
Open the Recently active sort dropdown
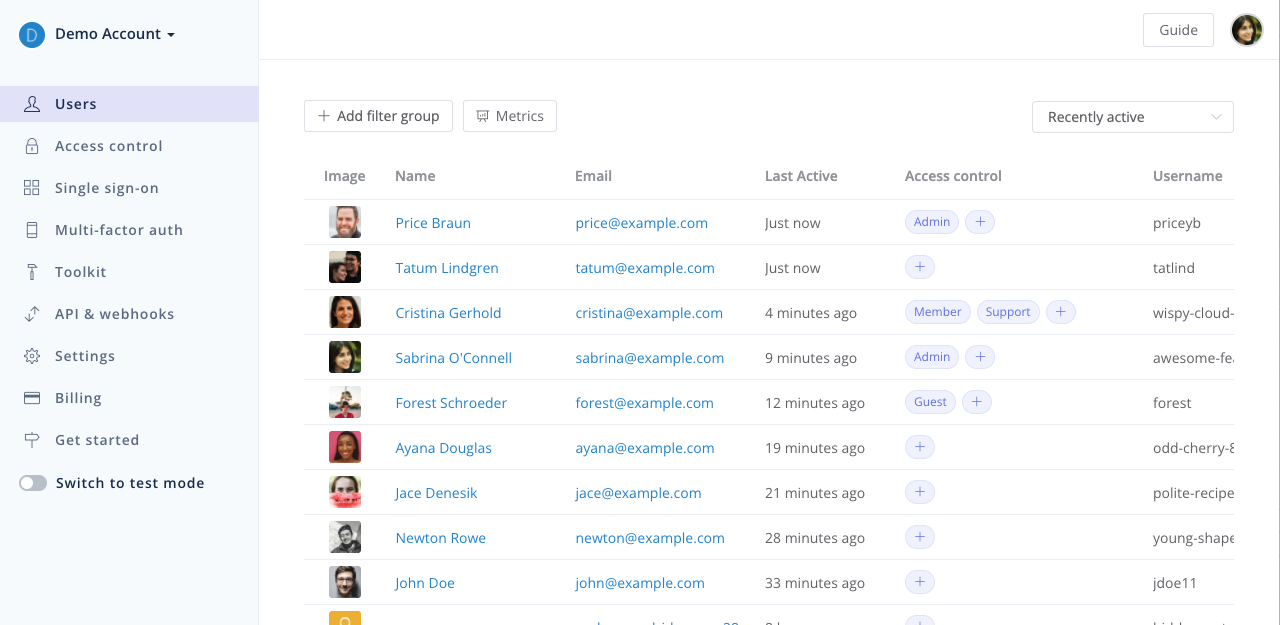1132,117
